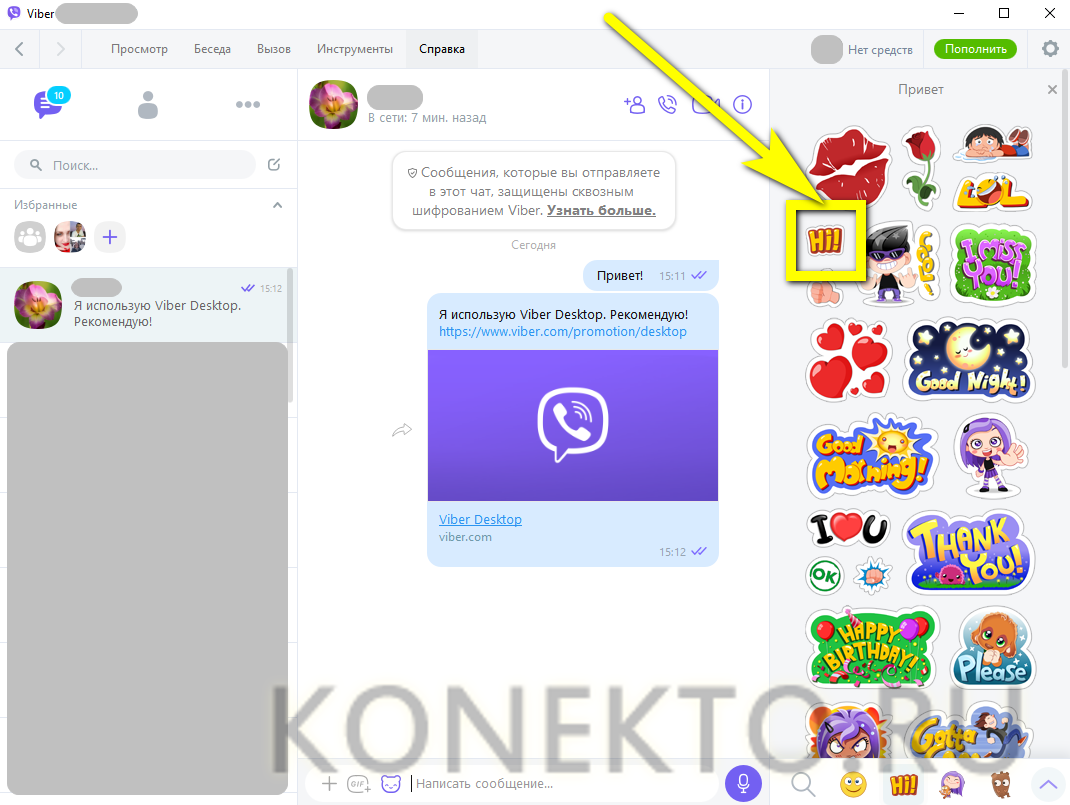The image size is (1070, 805).
Task: Send the red hearts sticker
Action: point(849,360)
